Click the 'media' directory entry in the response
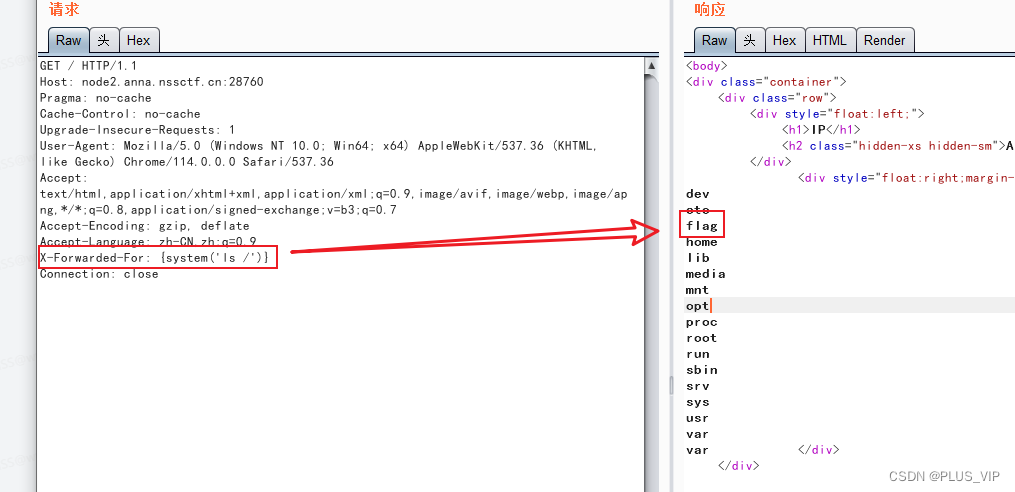Image resolution: width=1015 pixels, height=492 pixels. click(x=706, y=274)
